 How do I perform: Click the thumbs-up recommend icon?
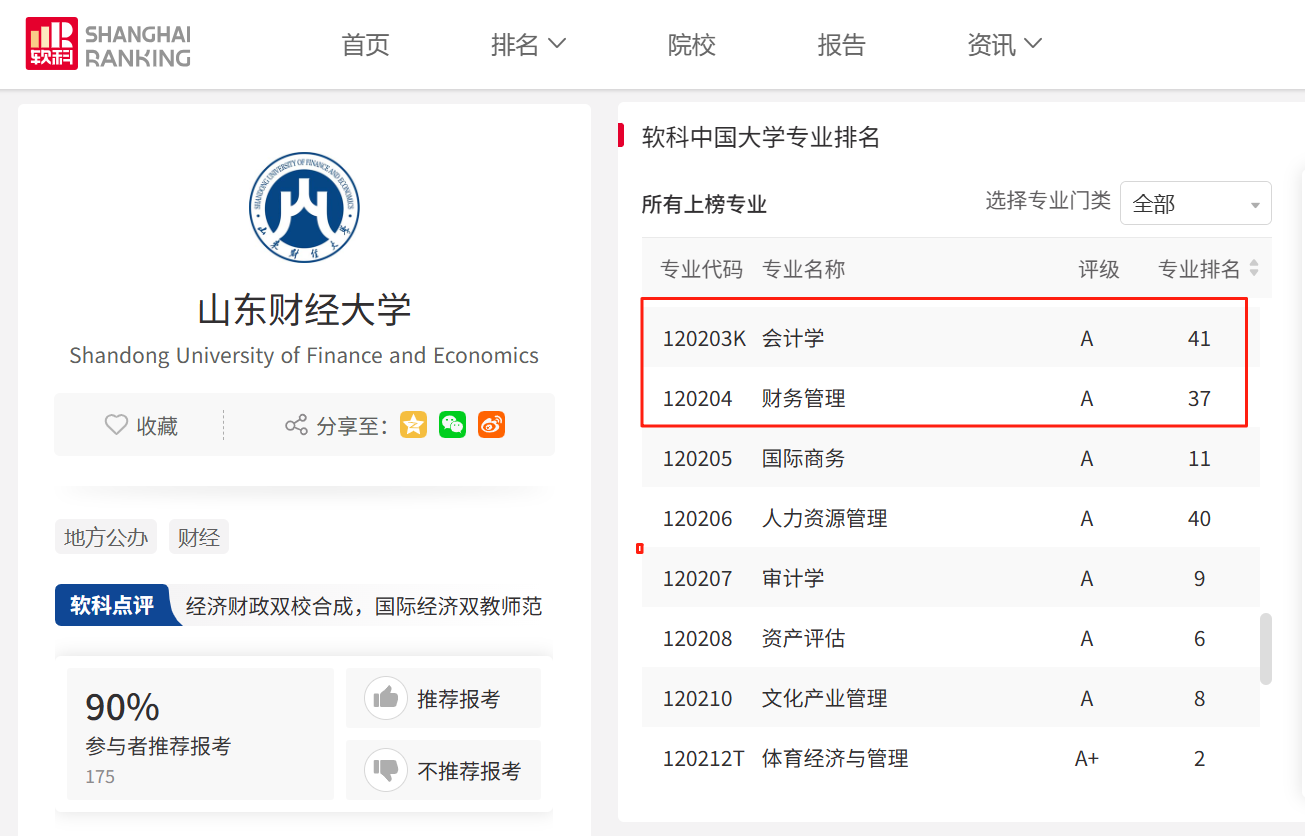385,698
